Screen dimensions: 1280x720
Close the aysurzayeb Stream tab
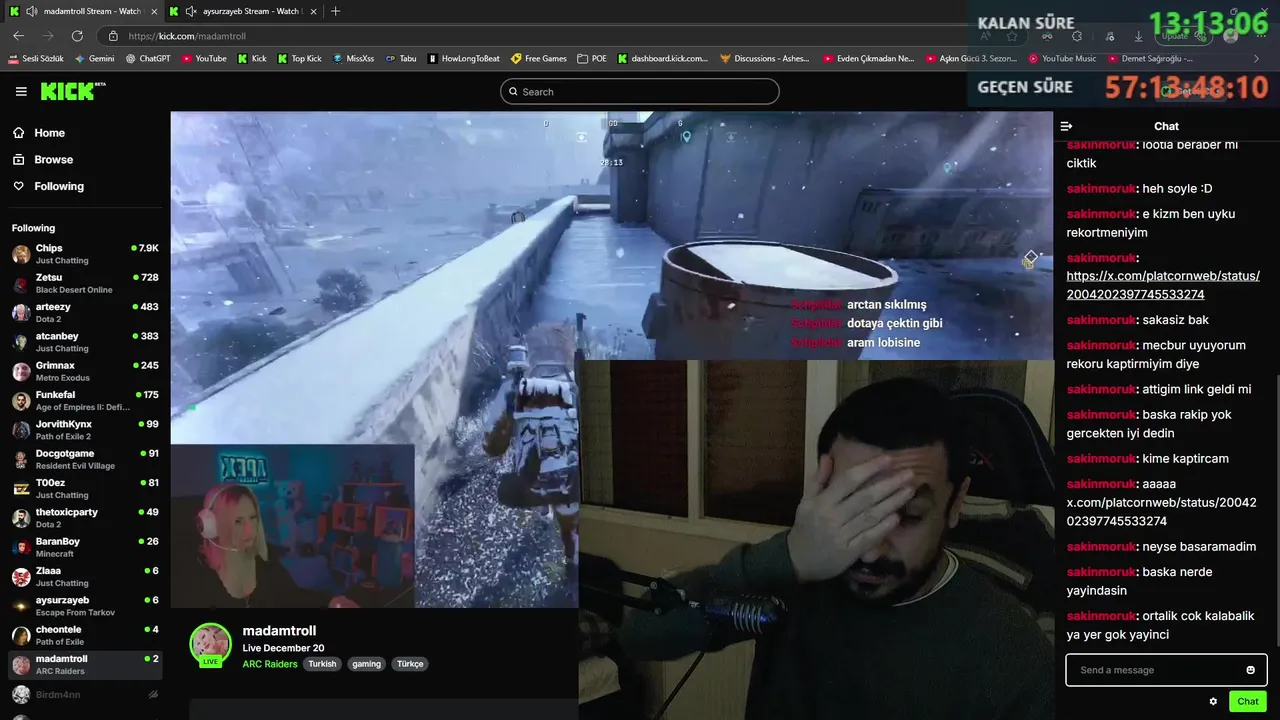313,11
